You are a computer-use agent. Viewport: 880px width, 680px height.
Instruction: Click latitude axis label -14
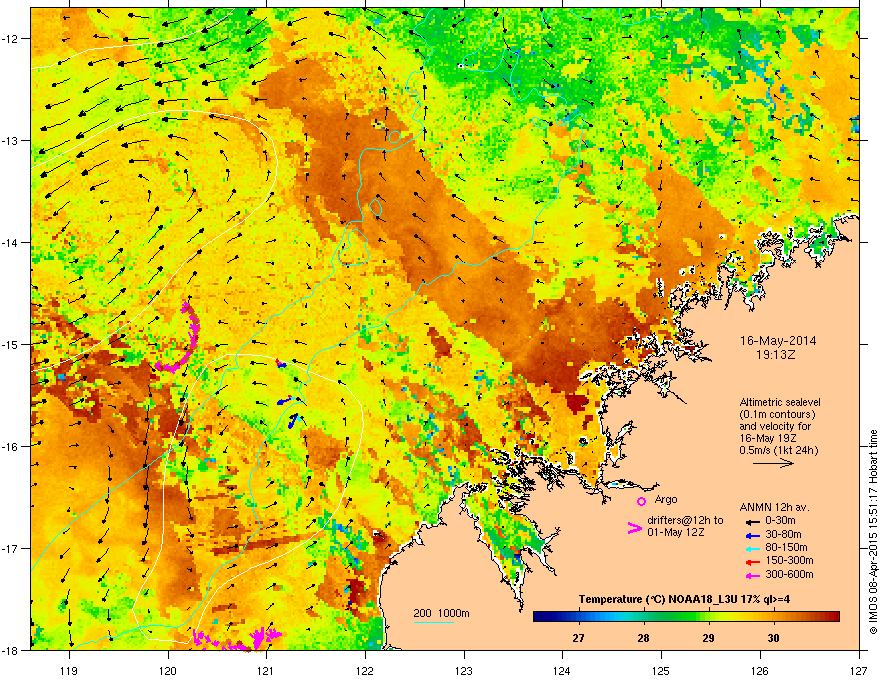click(x=10, y=243)
